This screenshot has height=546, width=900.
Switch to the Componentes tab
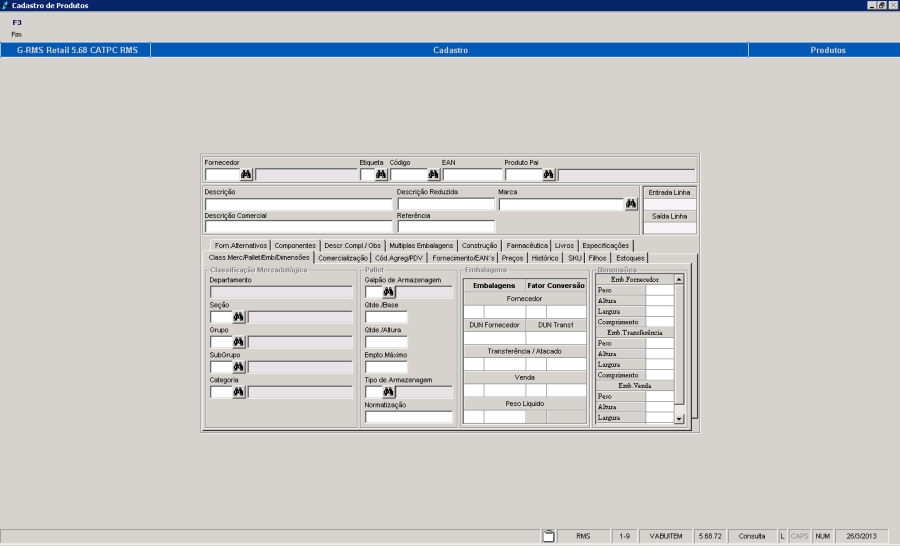pyautogui.click(x=295, y=246)
